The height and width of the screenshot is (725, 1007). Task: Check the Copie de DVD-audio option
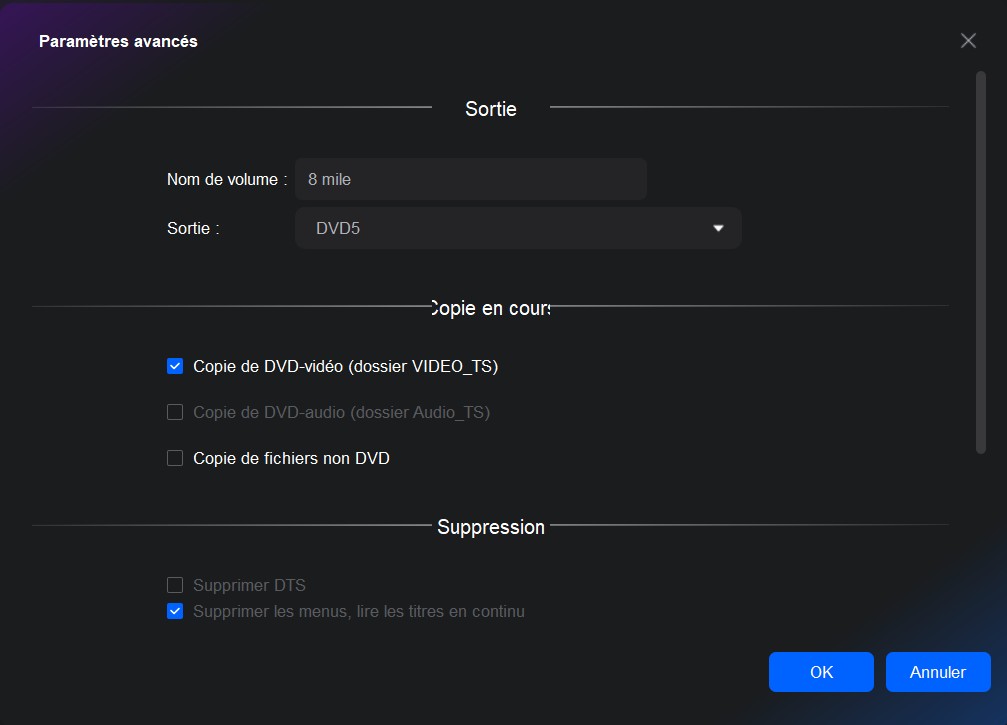click(x=175, y=412)
